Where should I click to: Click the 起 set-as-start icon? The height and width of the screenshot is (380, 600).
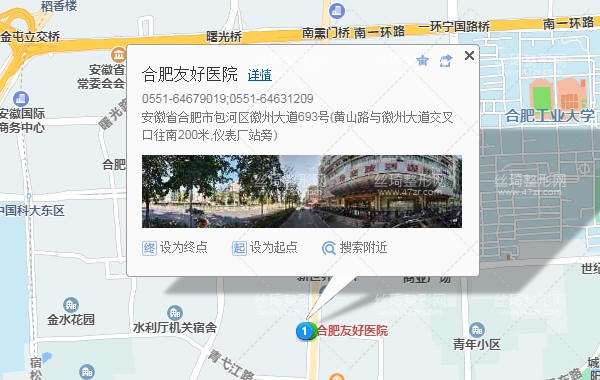pyautogui.click(x=239, y=248)
